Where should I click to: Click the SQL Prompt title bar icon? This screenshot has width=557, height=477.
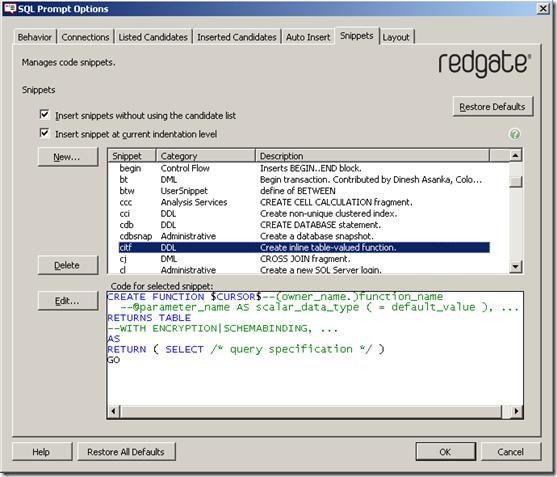tap(10, 9)
